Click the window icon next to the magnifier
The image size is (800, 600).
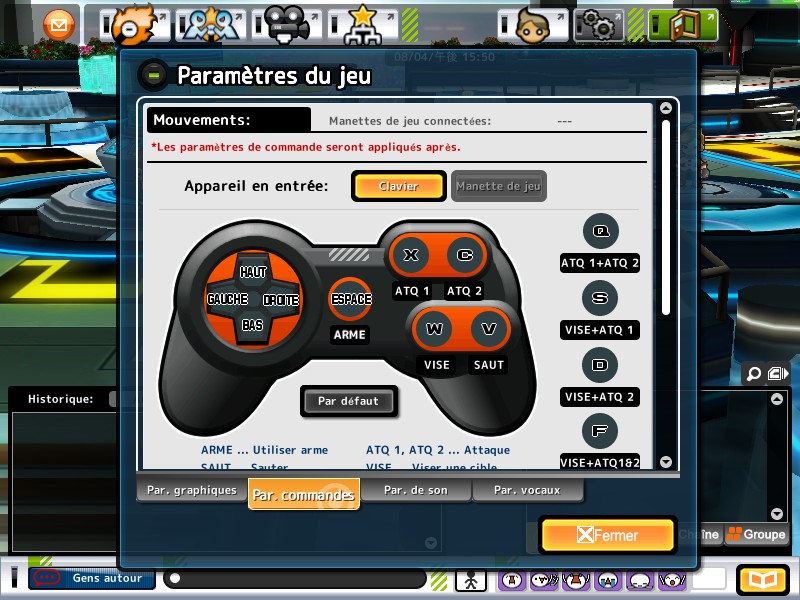[777, 374]
